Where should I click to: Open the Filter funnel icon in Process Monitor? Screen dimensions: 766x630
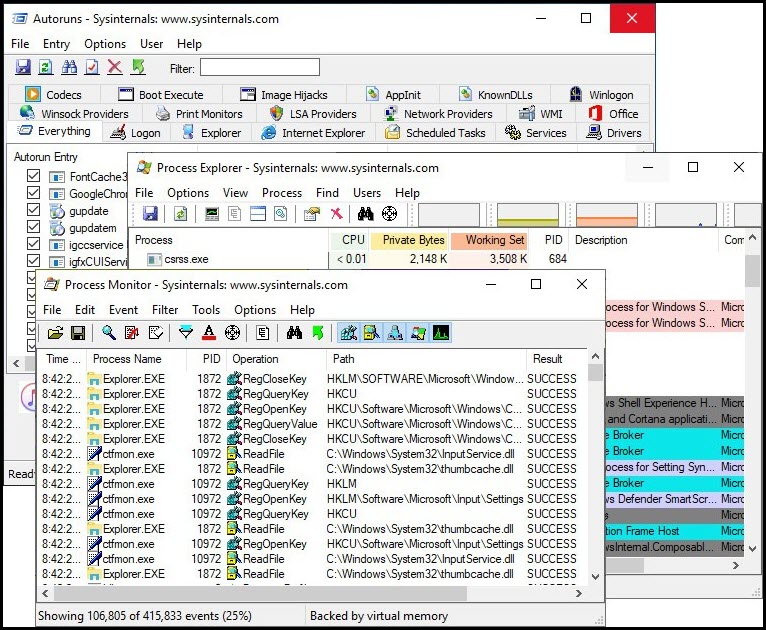tap(186, 333)
